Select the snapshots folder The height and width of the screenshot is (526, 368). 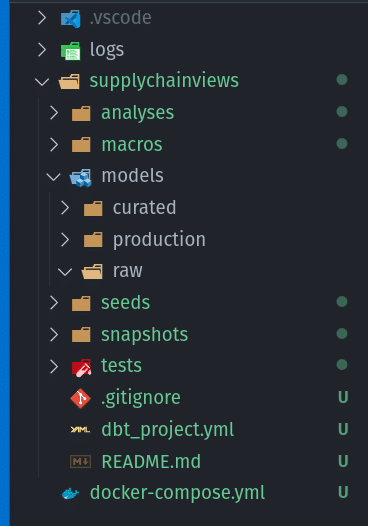(145, 335)
